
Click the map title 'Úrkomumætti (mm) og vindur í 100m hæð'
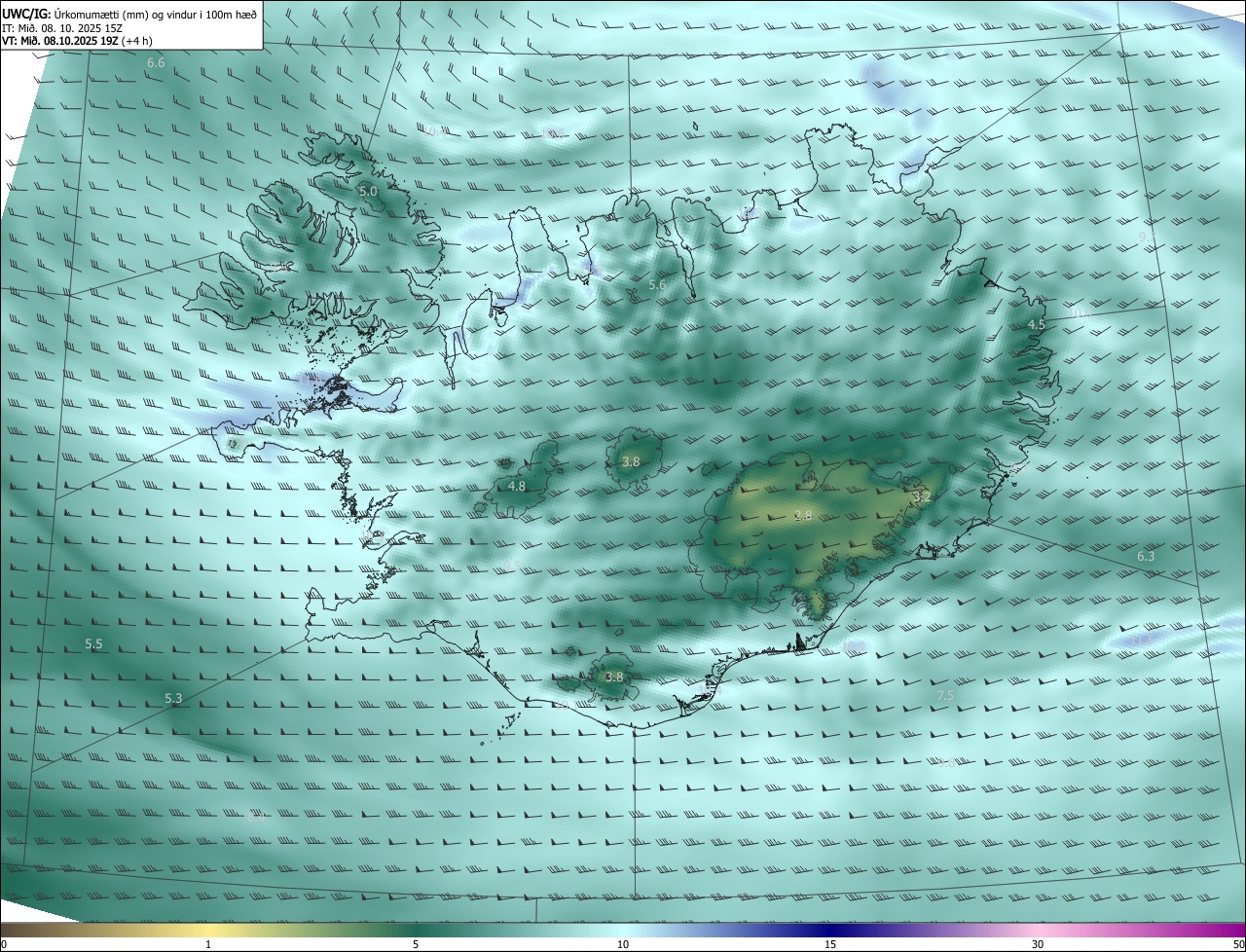point(155,14)
